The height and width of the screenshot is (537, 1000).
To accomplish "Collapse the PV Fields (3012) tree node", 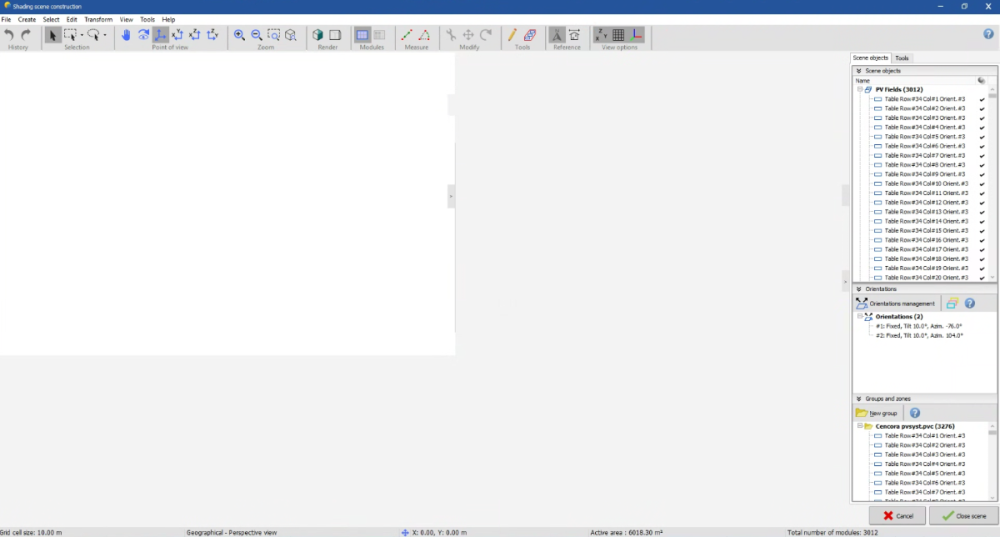I will pyautogui.click(x=859, y=89).
